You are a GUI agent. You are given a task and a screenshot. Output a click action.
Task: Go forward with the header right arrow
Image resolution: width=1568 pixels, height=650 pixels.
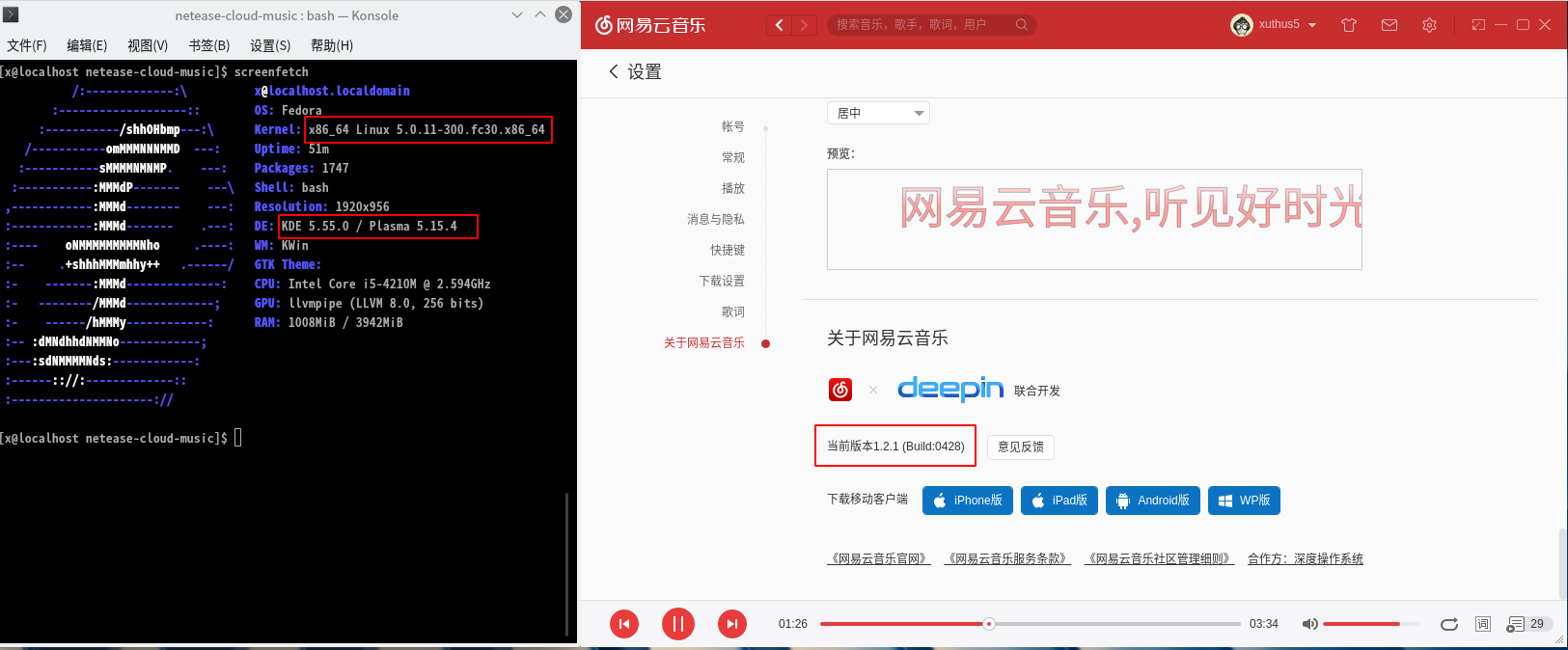805,25
